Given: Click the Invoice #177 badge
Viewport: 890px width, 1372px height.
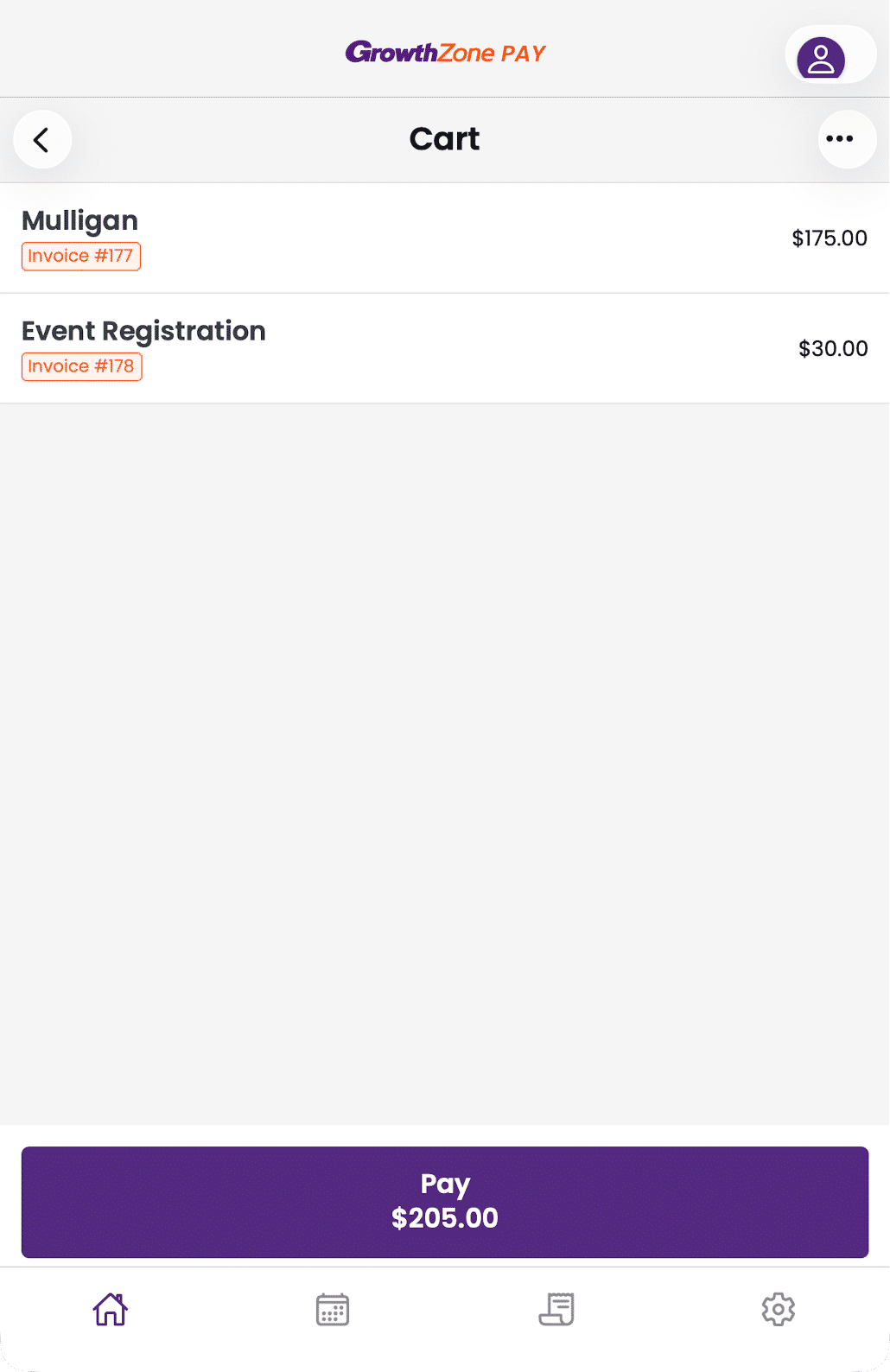Looking at the screenshot, I should (81, 257).
